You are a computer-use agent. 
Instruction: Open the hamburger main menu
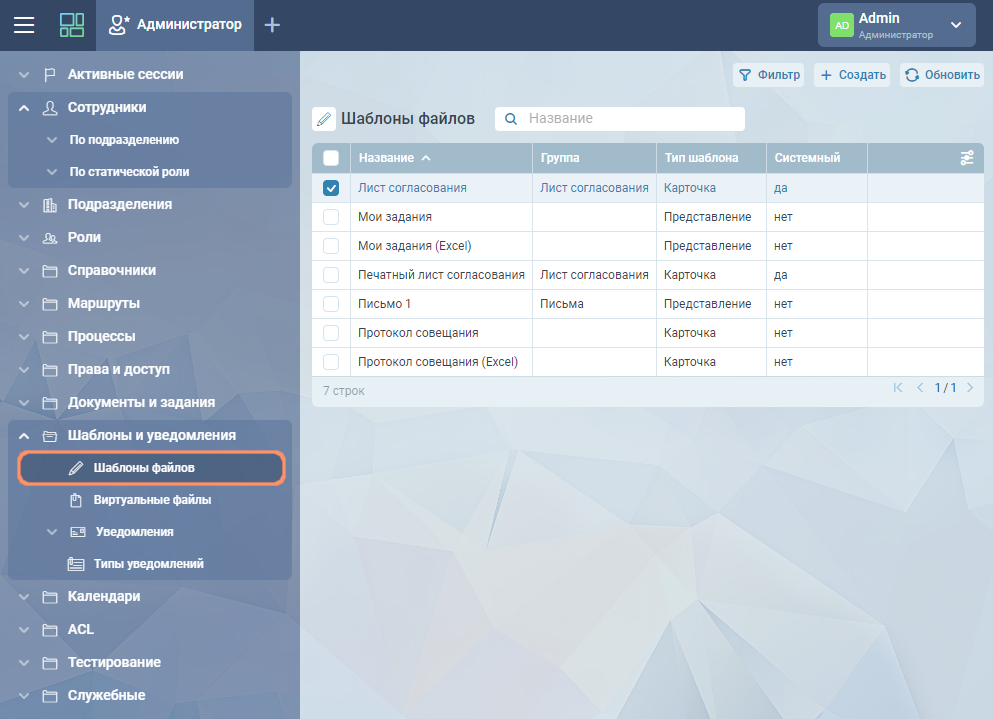(23, 25)
